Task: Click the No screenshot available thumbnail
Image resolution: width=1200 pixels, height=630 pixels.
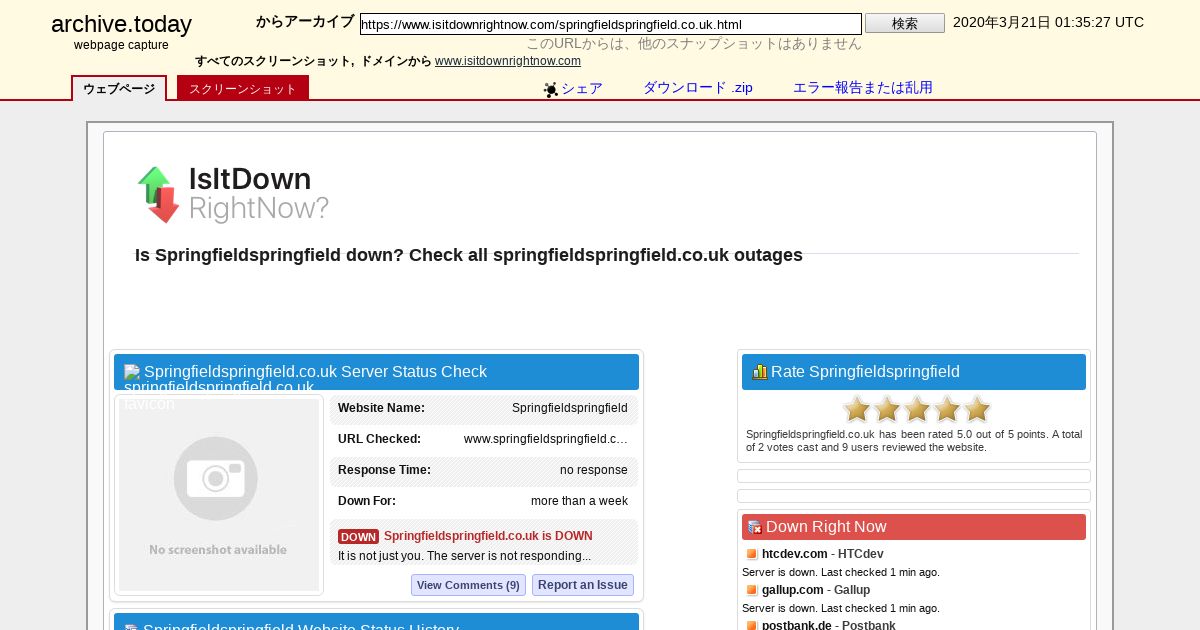Action: point(219,495)
